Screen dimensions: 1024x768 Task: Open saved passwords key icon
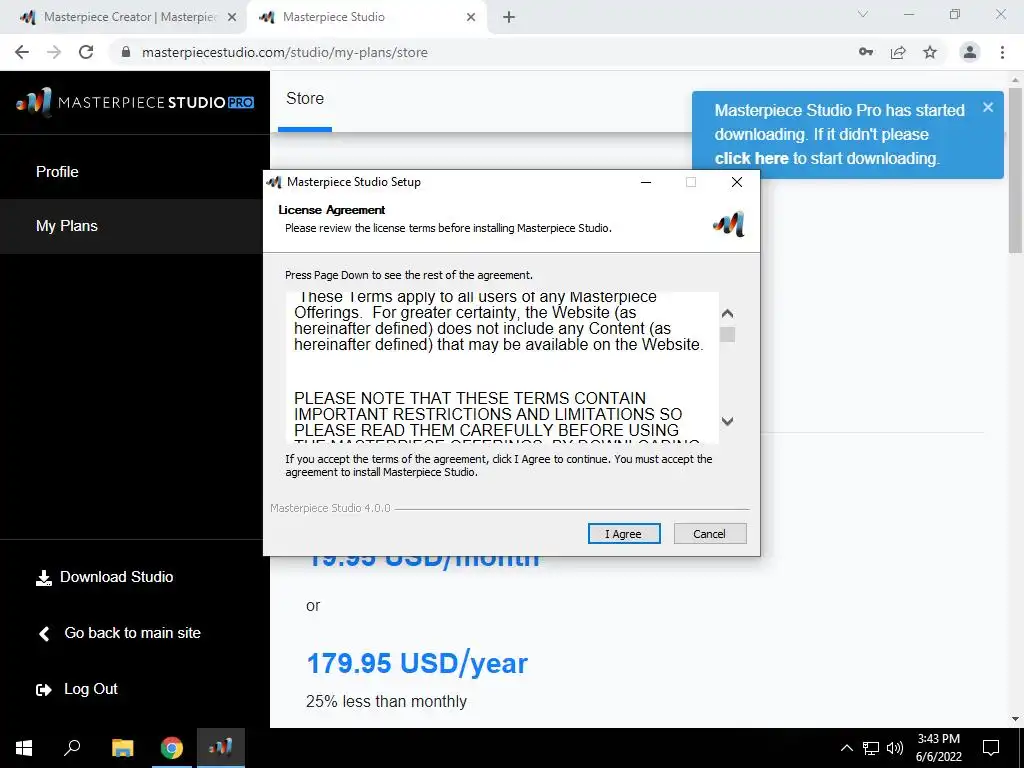click(x=866, y=52)
